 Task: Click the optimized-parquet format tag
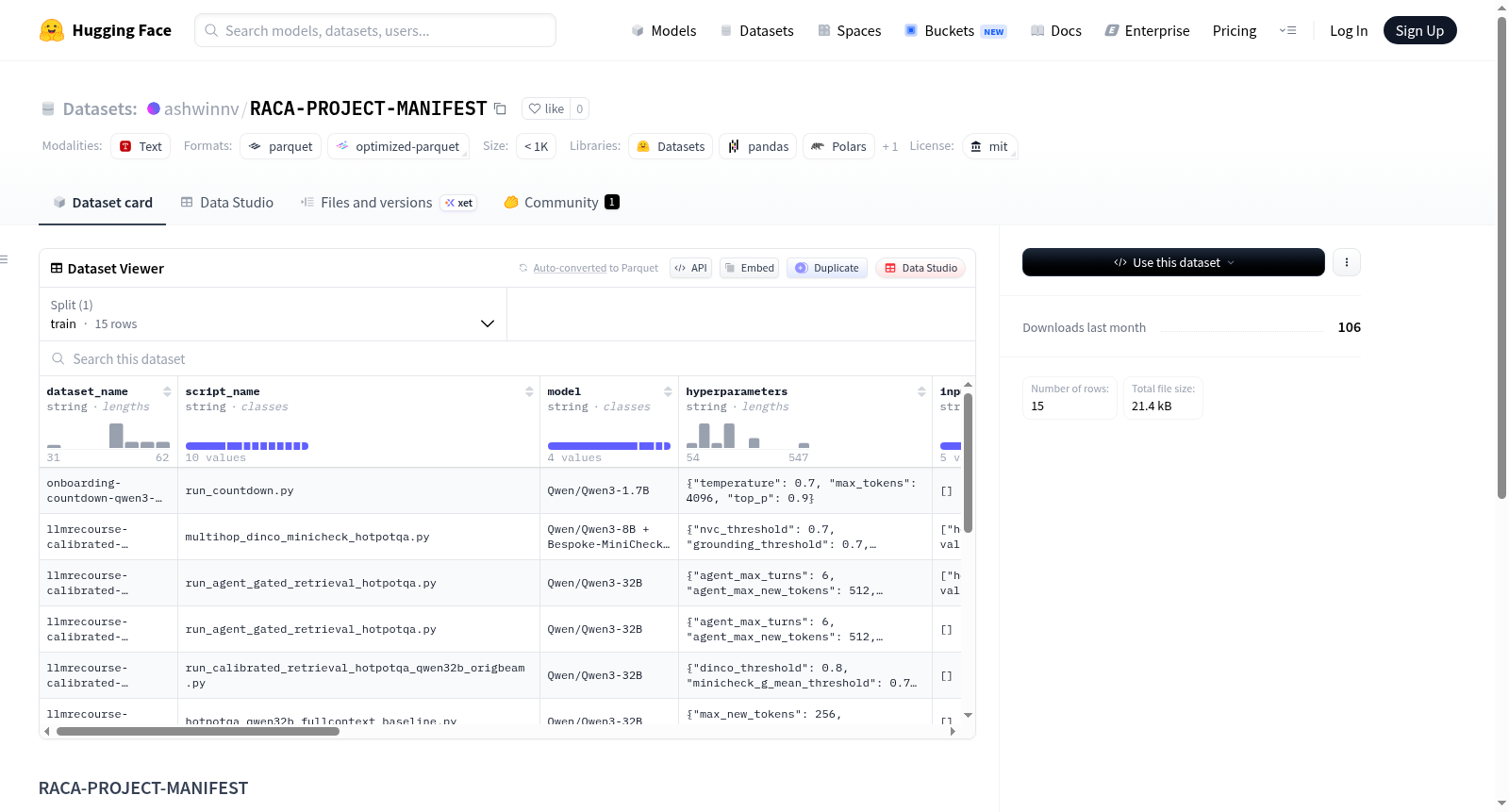point(398,146)
